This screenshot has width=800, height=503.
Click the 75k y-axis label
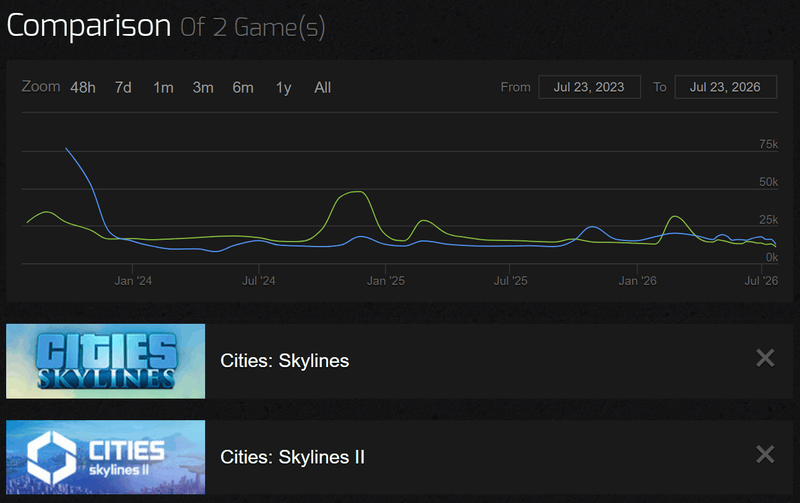[x=768, y=144]
